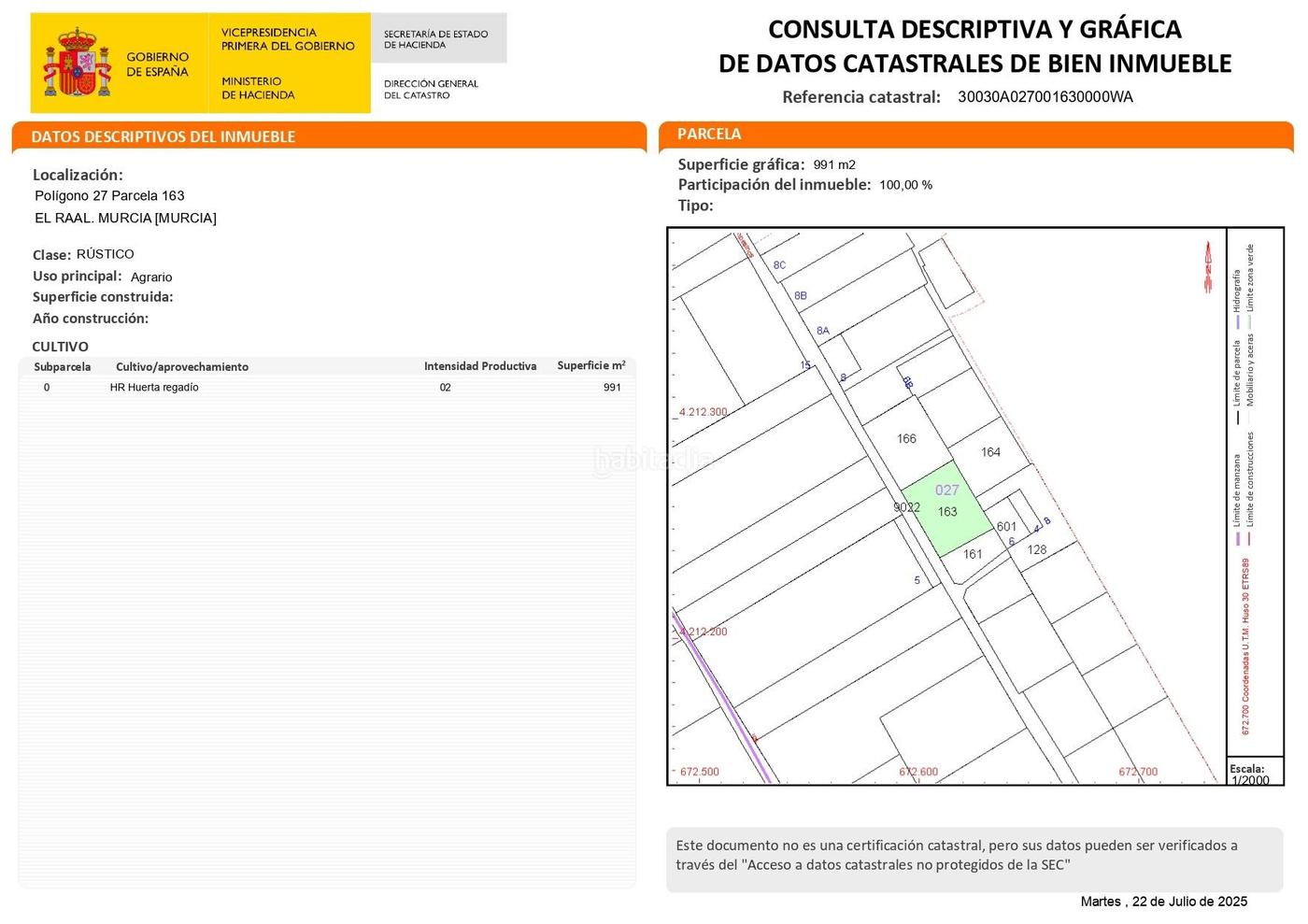Click parcel 128 label on the map
The height and width of the screenshot is (924, 1308).
pyautogui.click(x=1037, y=549)
